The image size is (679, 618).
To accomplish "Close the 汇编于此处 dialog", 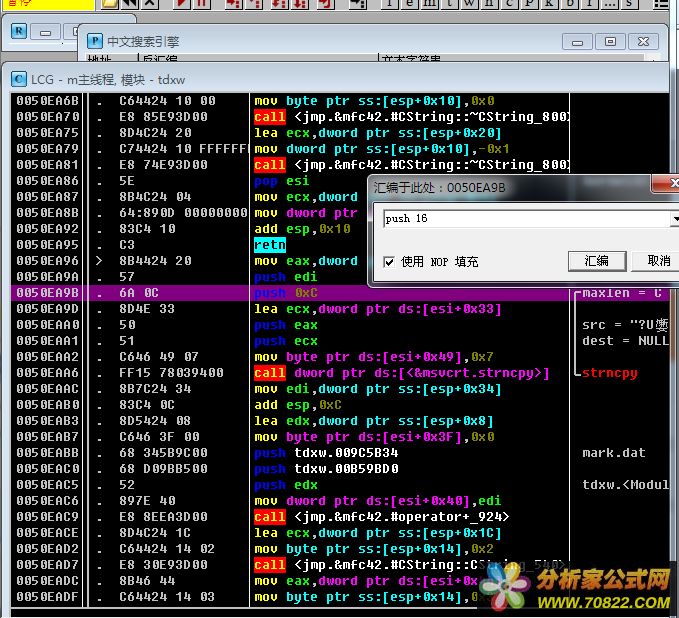I will tap(669, 183).
